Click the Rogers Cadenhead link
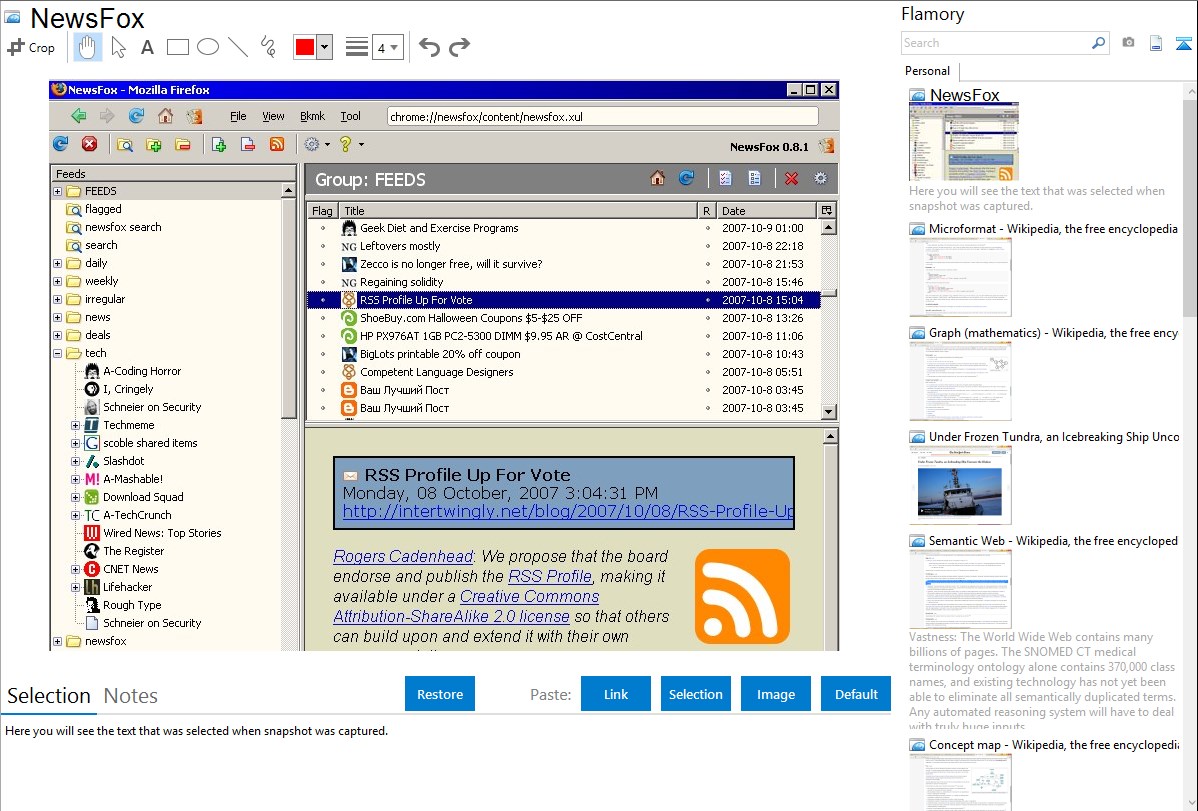Viewport: 1198px width, 811px height. pos(403,556)
